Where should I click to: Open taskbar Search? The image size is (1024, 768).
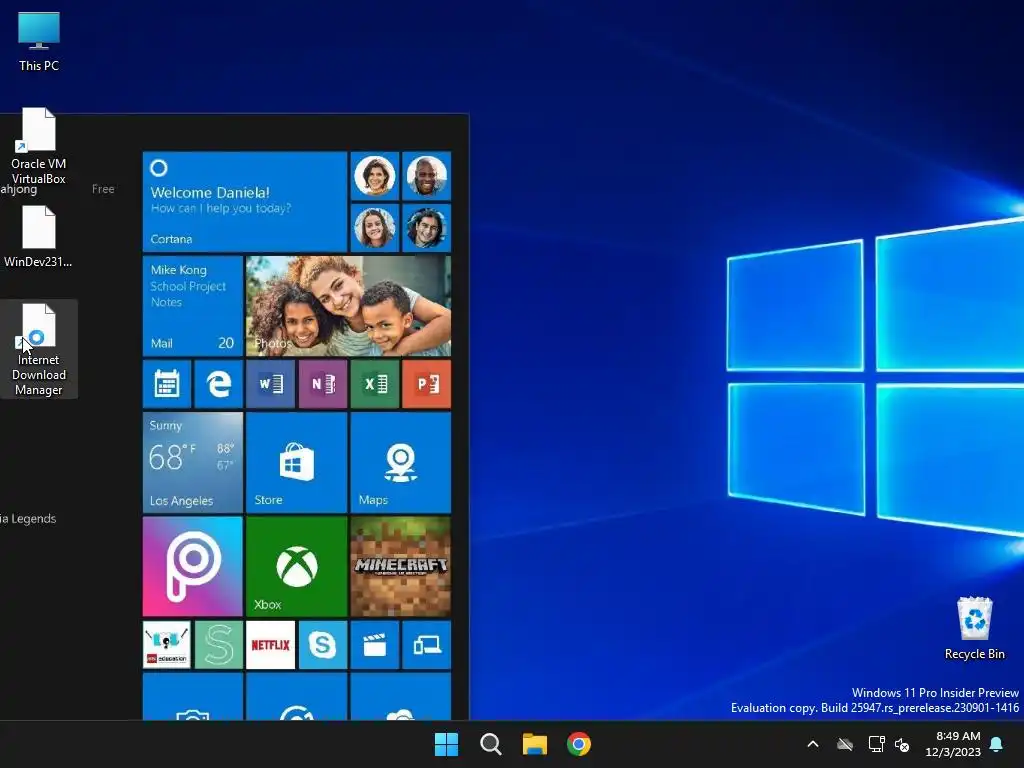click(x=490, y=744)
